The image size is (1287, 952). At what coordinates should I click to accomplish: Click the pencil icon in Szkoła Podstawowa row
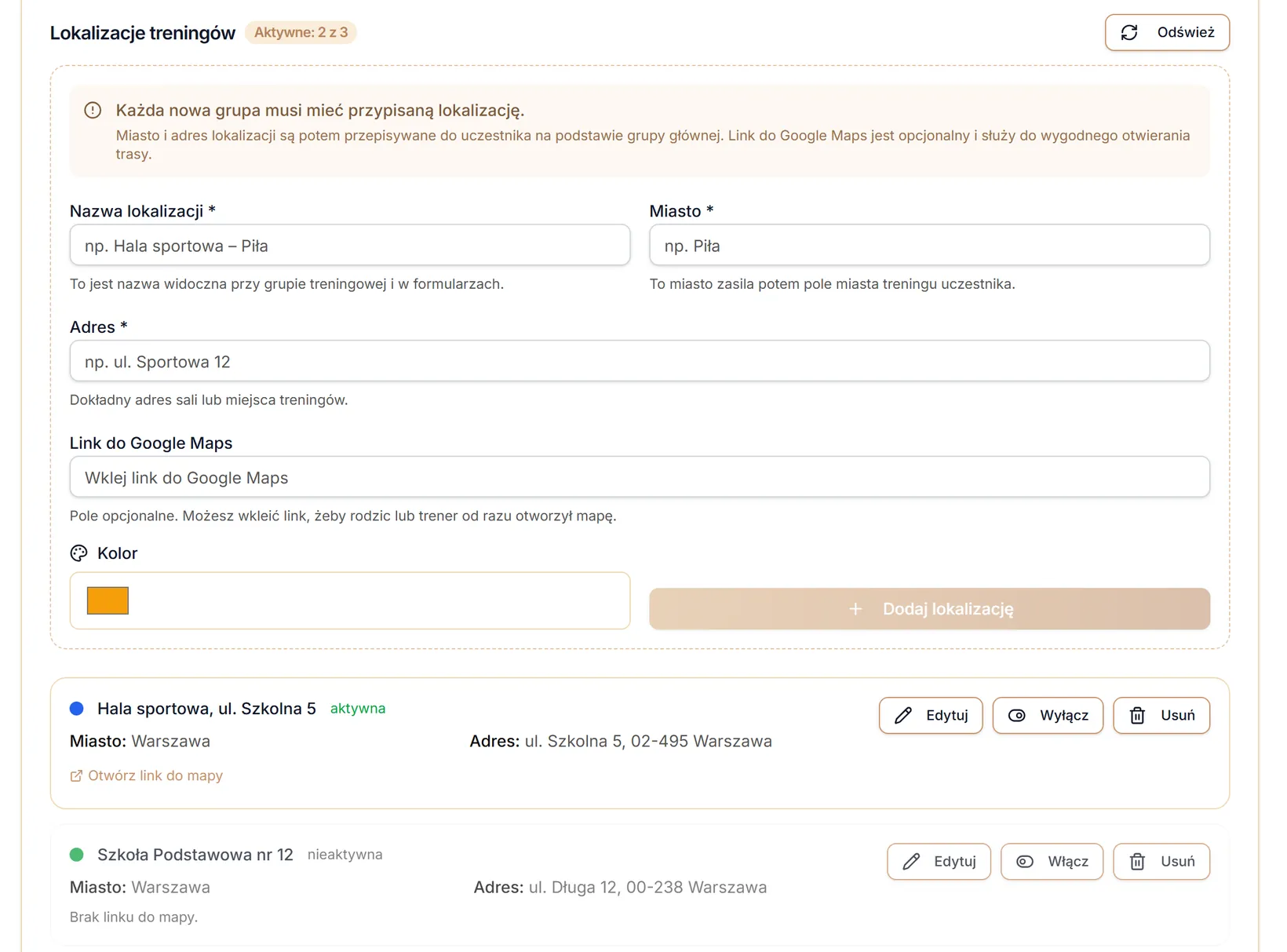click(911, 862)
